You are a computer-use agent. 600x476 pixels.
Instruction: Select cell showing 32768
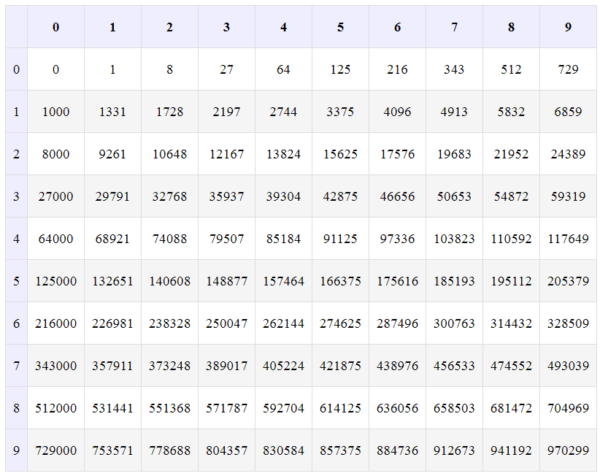point(169,197)
